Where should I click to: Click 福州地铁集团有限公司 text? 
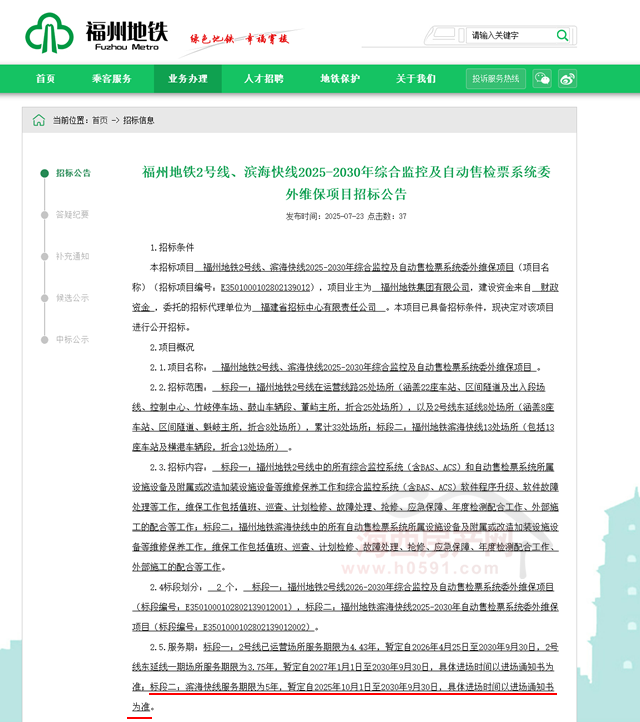[425, 287]
